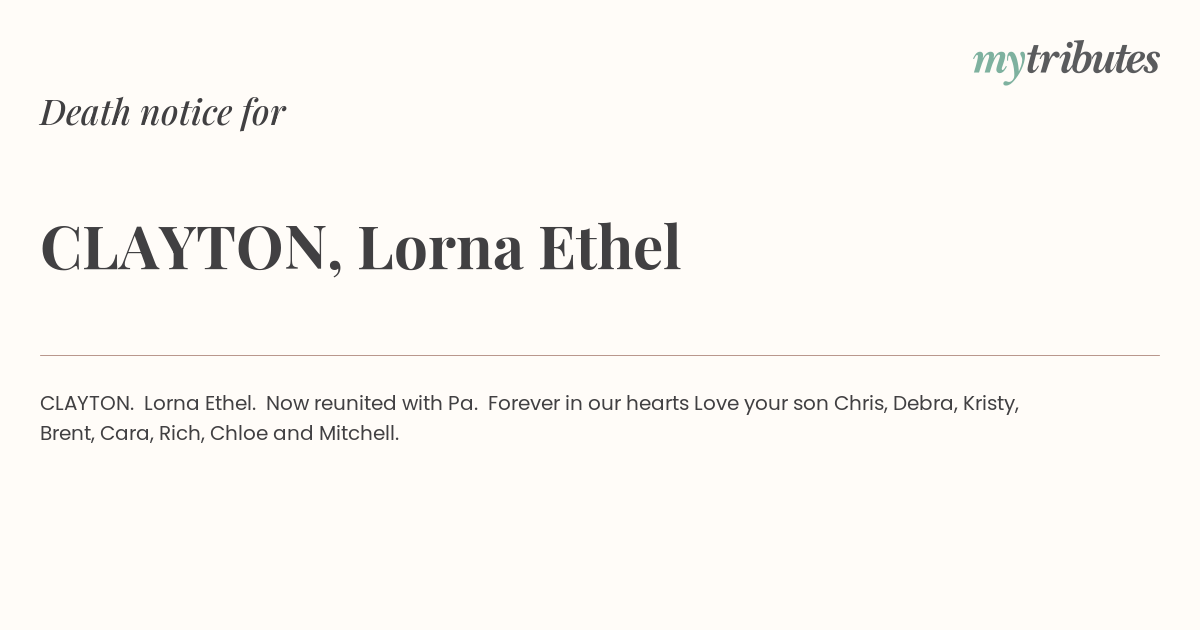Click the "tributes" part of the logo
The width and height of the screenshot is (1200, 630).
1093,59
